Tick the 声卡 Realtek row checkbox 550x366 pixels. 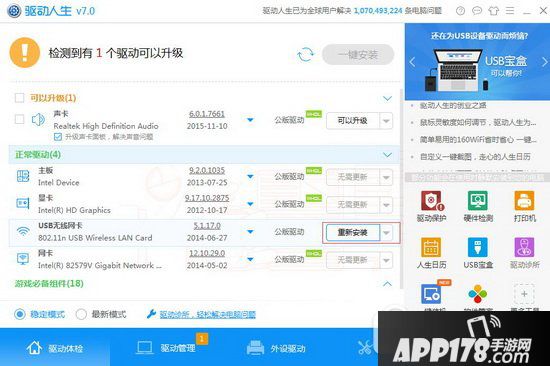pos(19,119)
